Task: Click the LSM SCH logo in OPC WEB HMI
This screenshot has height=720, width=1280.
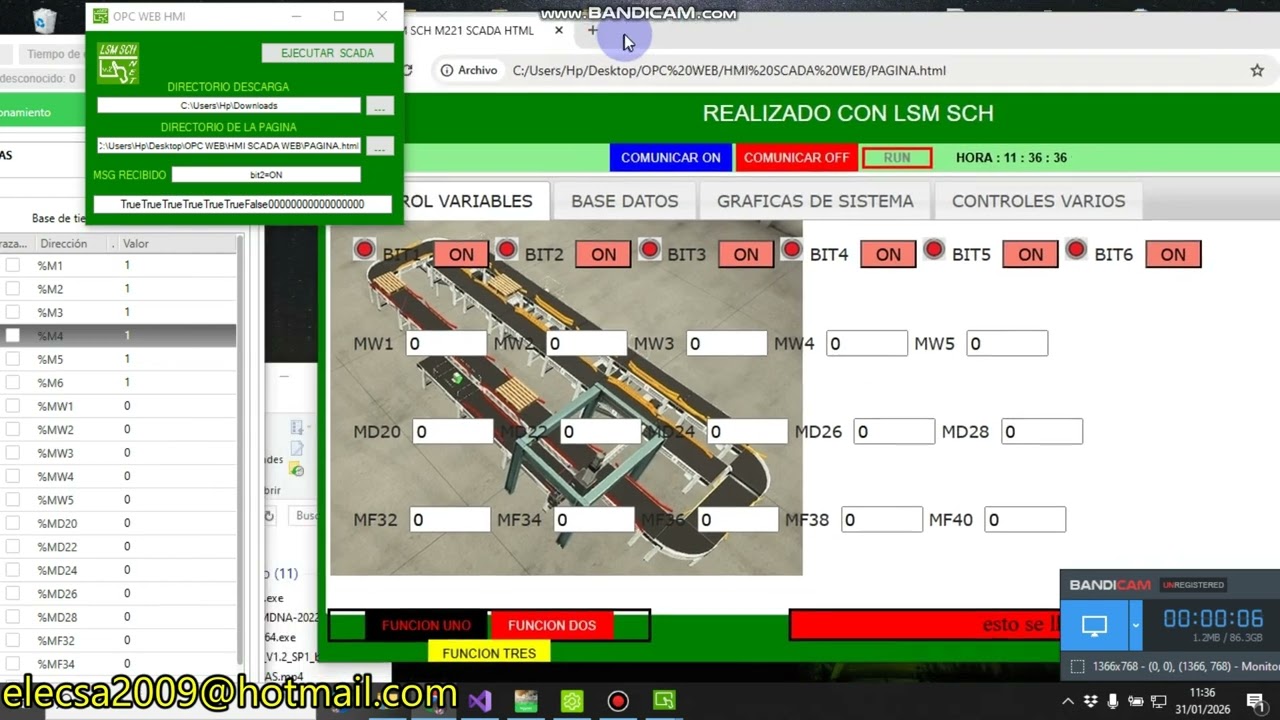Action: 118,62
